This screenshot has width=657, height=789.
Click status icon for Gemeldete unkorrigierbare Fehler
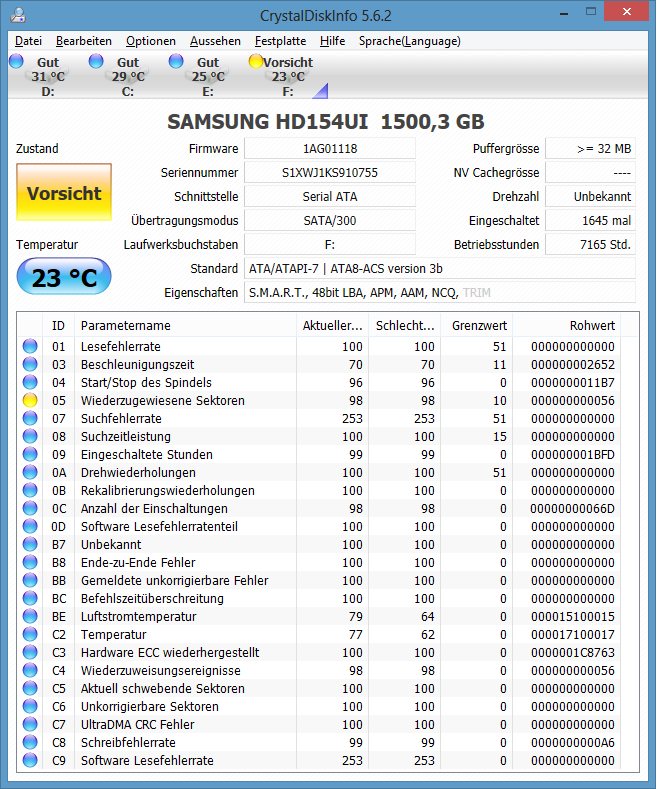point(30,581)
